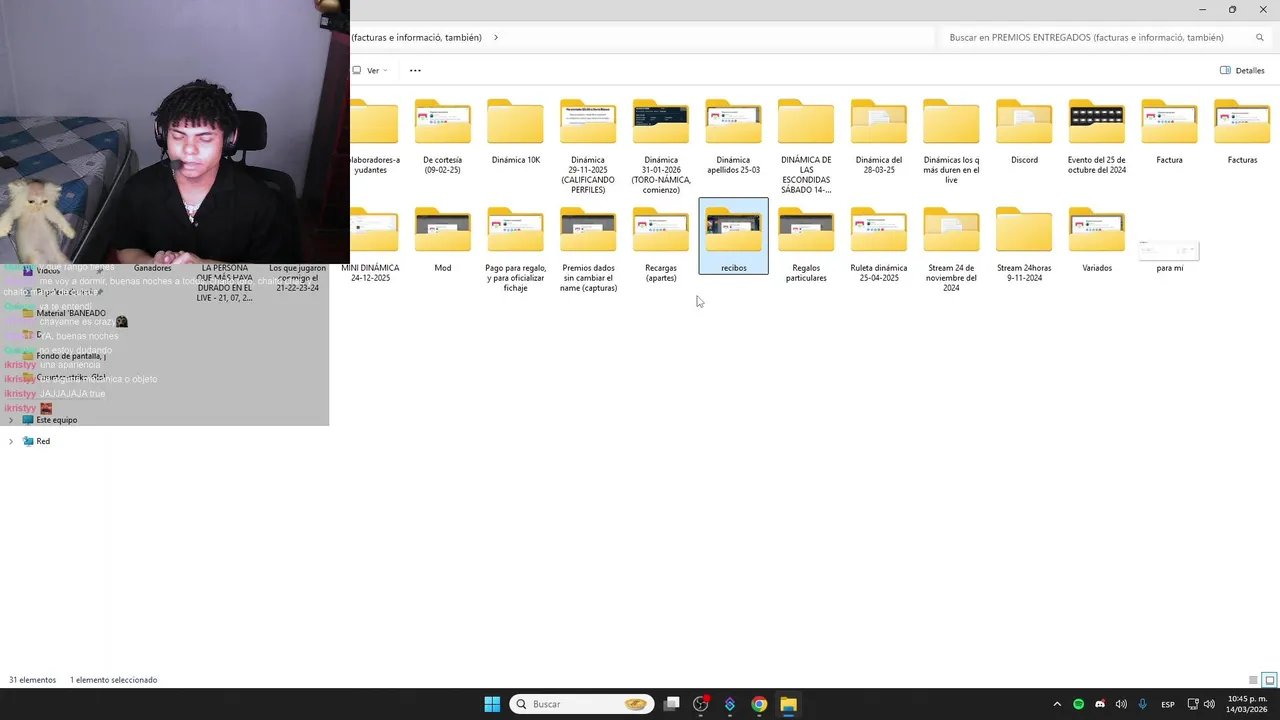1280x720 pixels.
Task: Click the taskbar 'Buscar' search box
Action: [x=582, y=704]
